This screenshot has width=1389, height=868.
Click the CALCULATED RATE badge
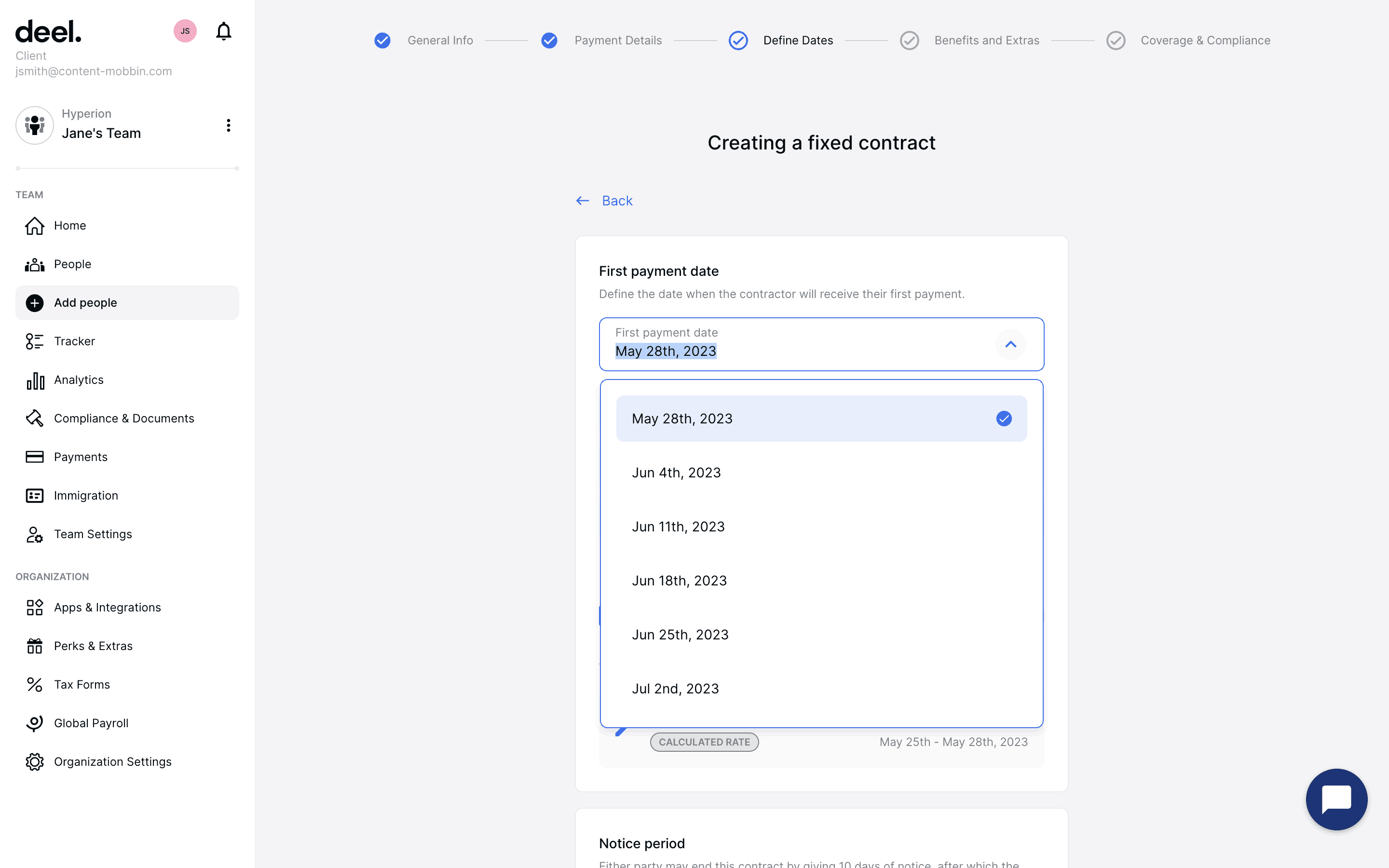[x=704, y=742]
